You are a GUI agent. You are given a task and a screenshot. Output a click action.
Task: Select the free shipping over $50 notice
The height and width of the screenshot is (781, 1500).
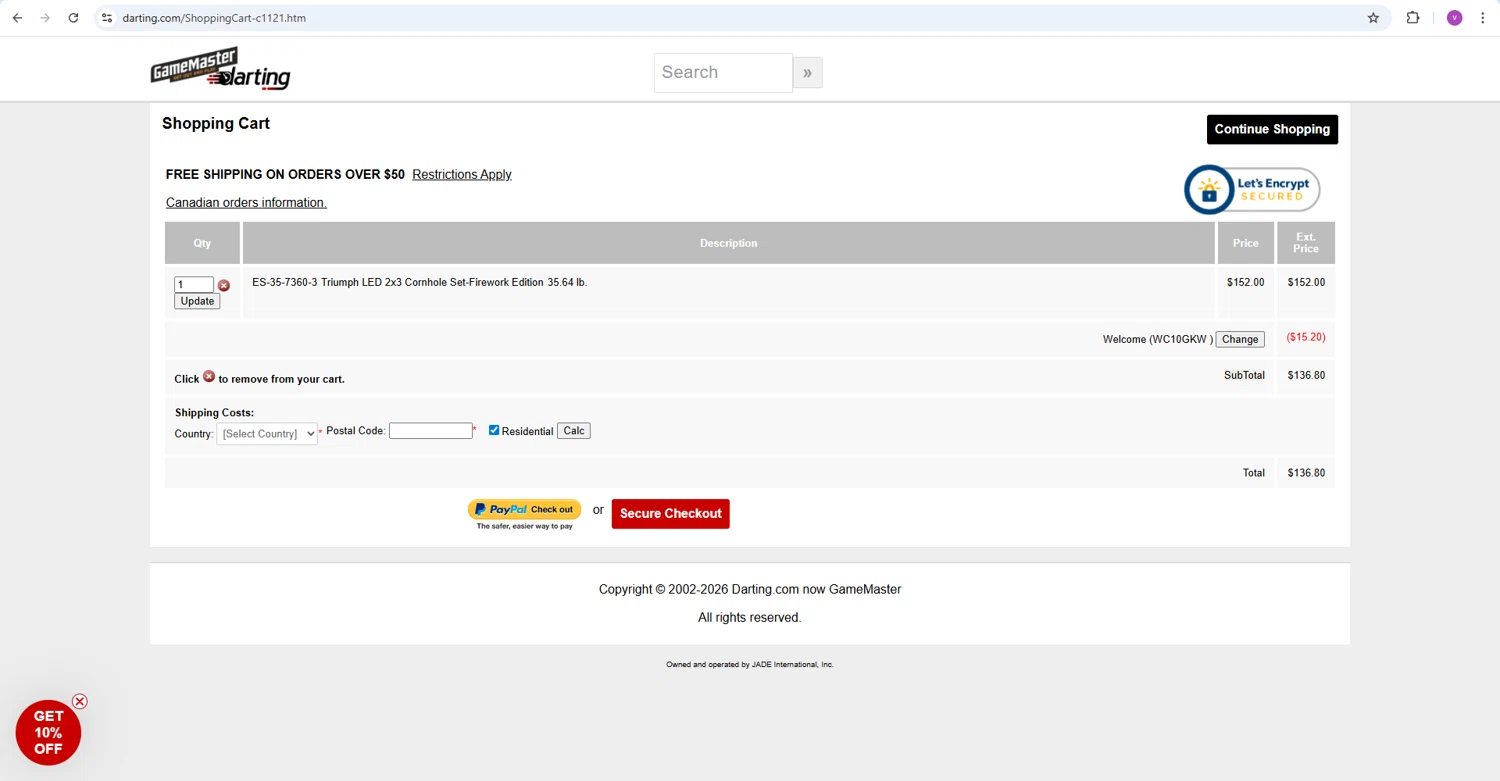(x=285, y=174)
